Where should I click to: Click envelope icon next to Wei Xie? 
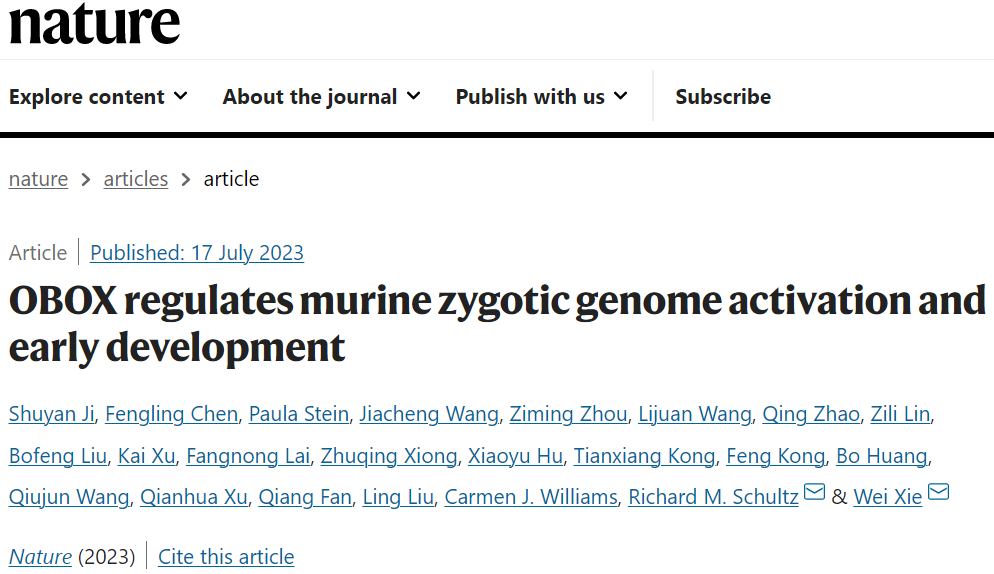(x=938, y=492)
